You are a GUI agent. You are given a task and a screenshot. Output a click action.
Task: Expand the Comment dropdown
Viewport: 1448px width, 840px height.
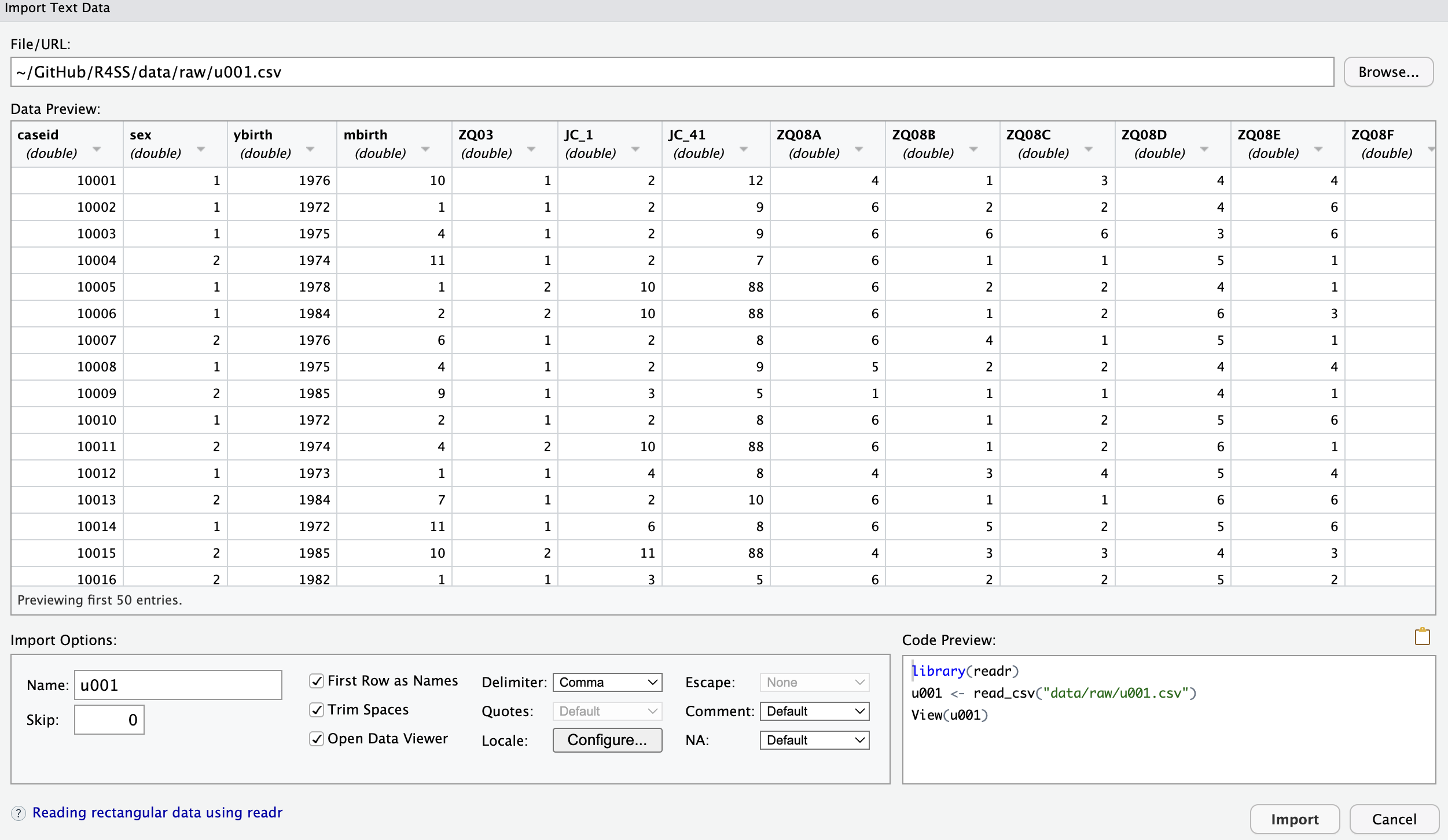pos(814,711)
